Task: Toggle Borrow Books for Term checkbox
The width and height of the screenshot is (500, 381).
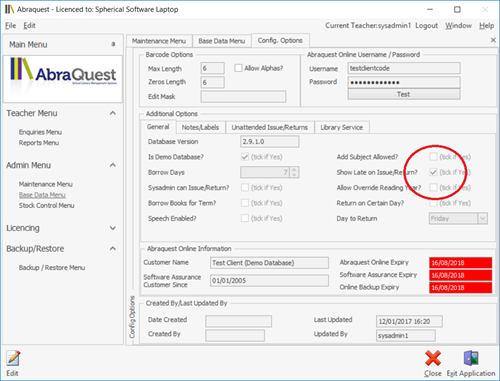Action: click(x=245, y=203)
